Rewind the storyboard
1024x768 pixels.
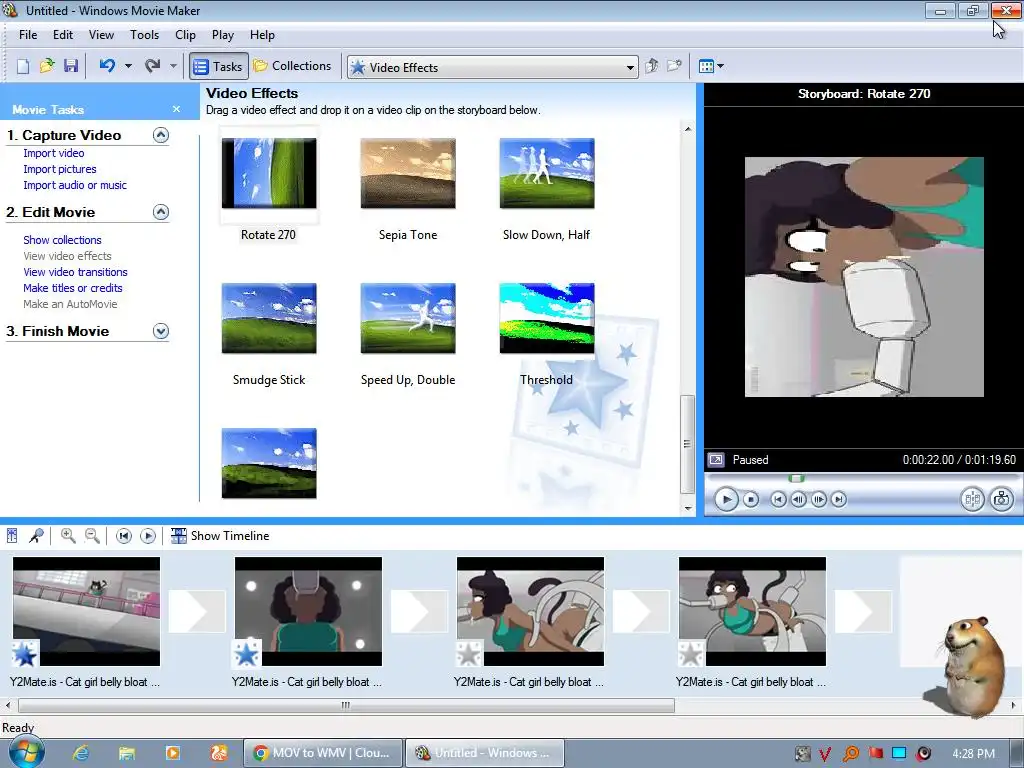click(123, 536)
